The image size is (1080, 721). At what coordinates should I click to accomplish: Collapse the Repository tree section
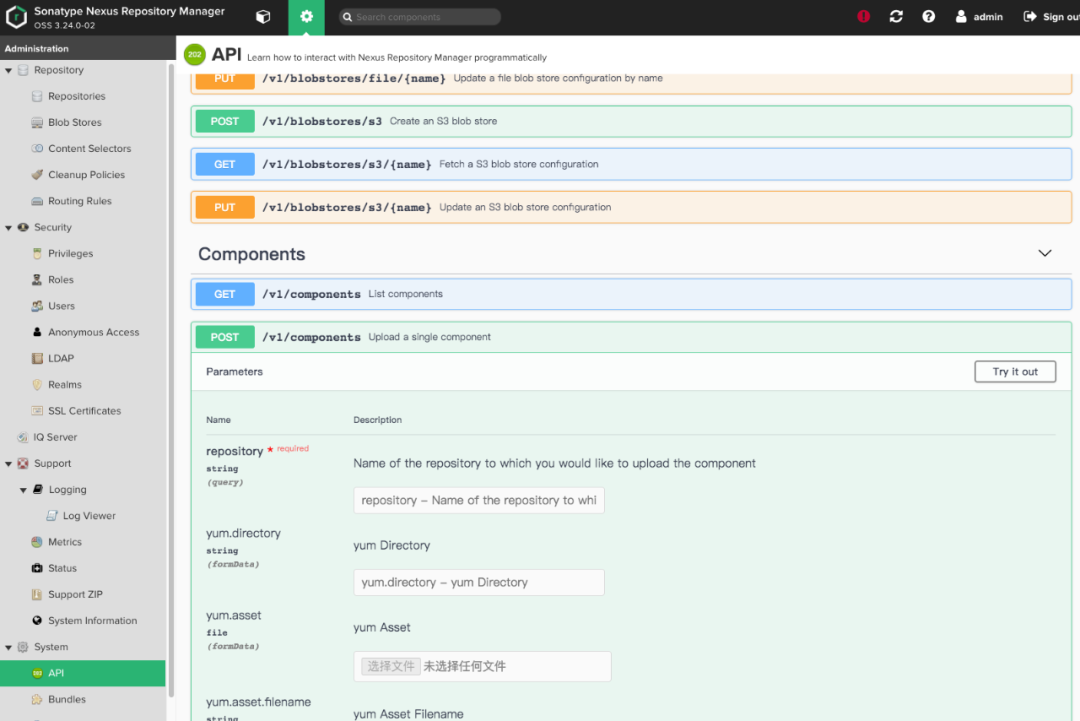click(9, 71)
